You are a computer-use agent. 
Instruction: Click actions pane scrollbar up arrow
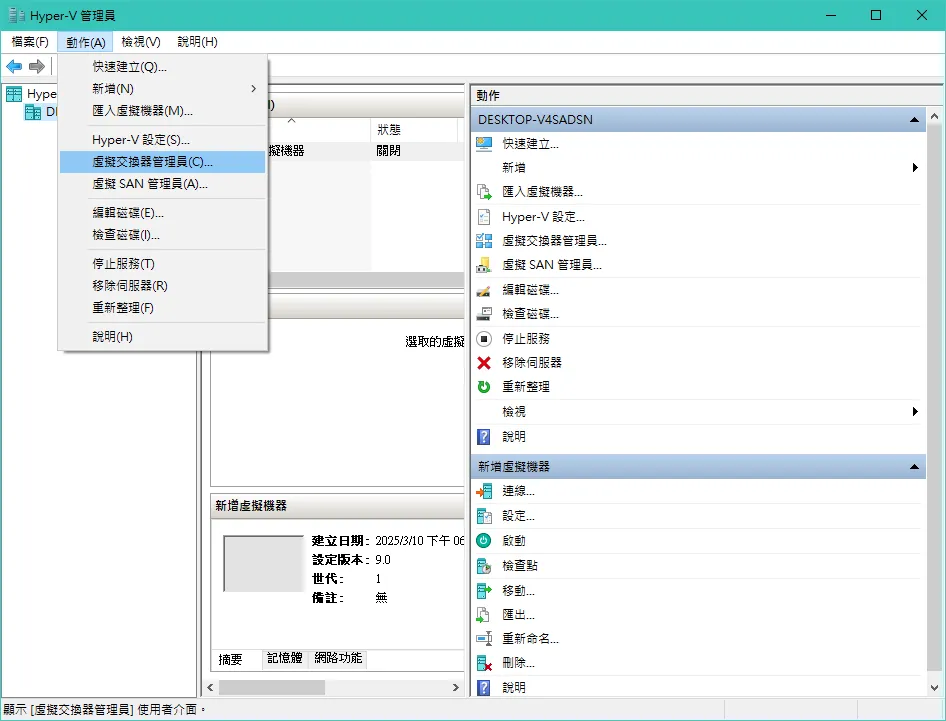(935, 116)
